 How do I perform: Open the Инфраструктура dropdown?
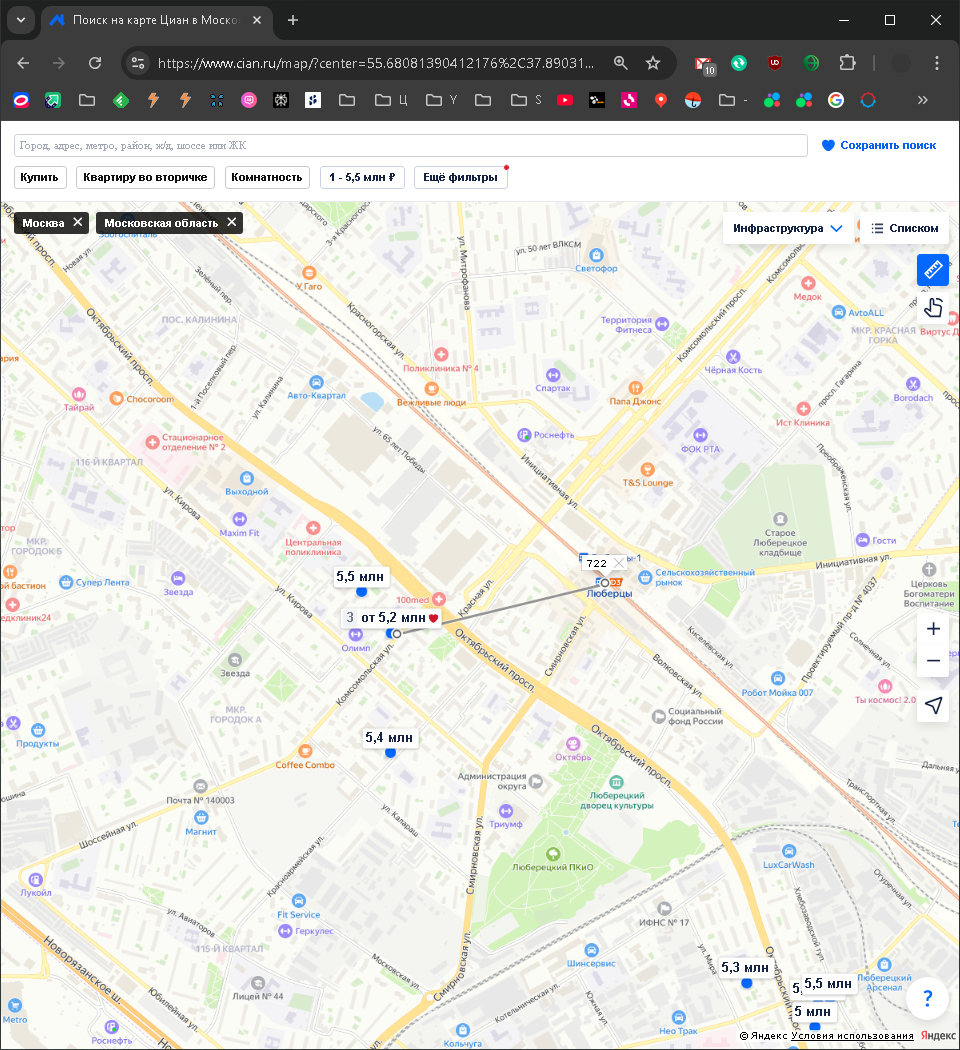click(x=787, y=228)
